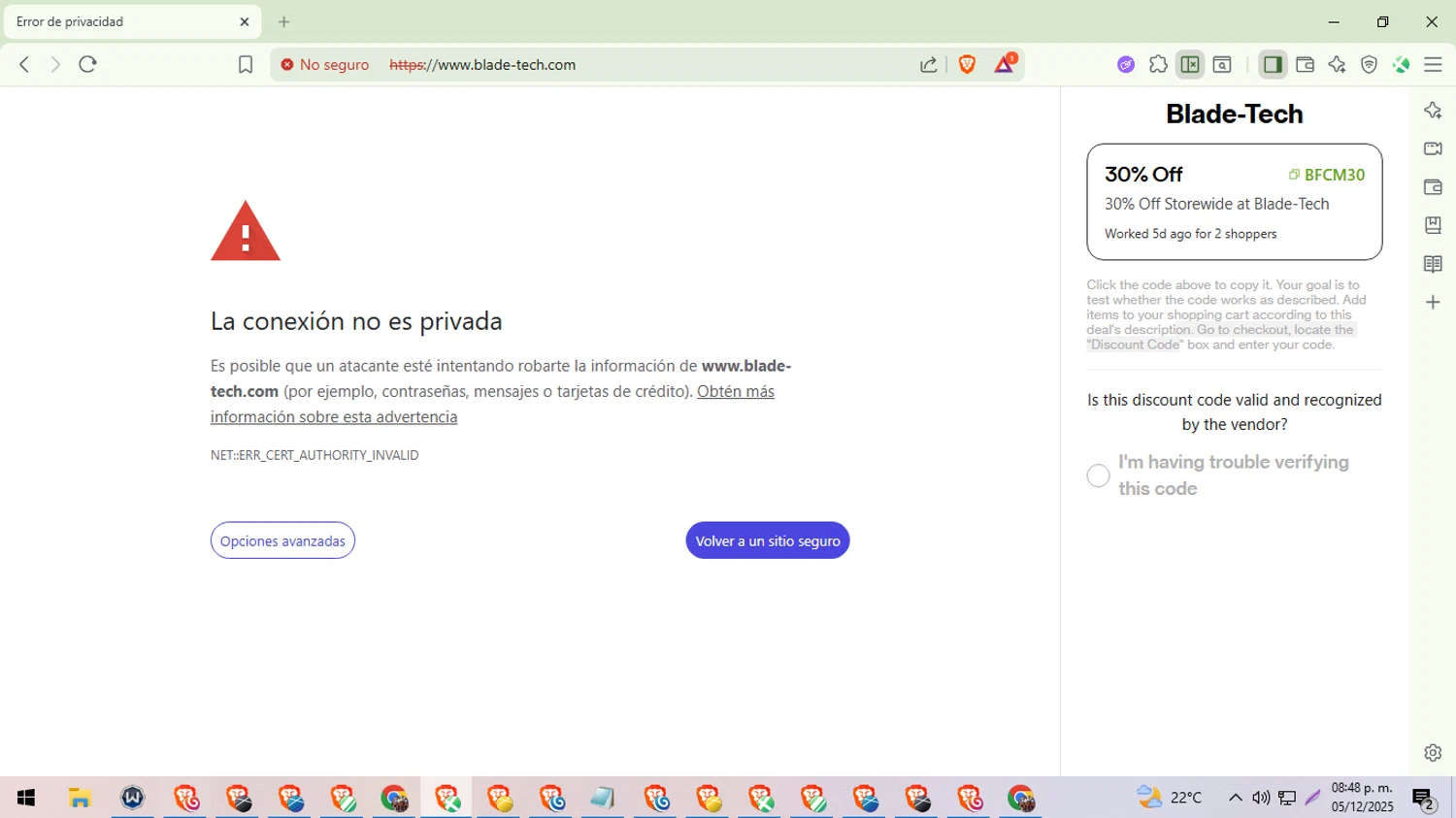Open the notepad-style taskbar app
Screen dimensions: 1456x818
click(602, 798)
